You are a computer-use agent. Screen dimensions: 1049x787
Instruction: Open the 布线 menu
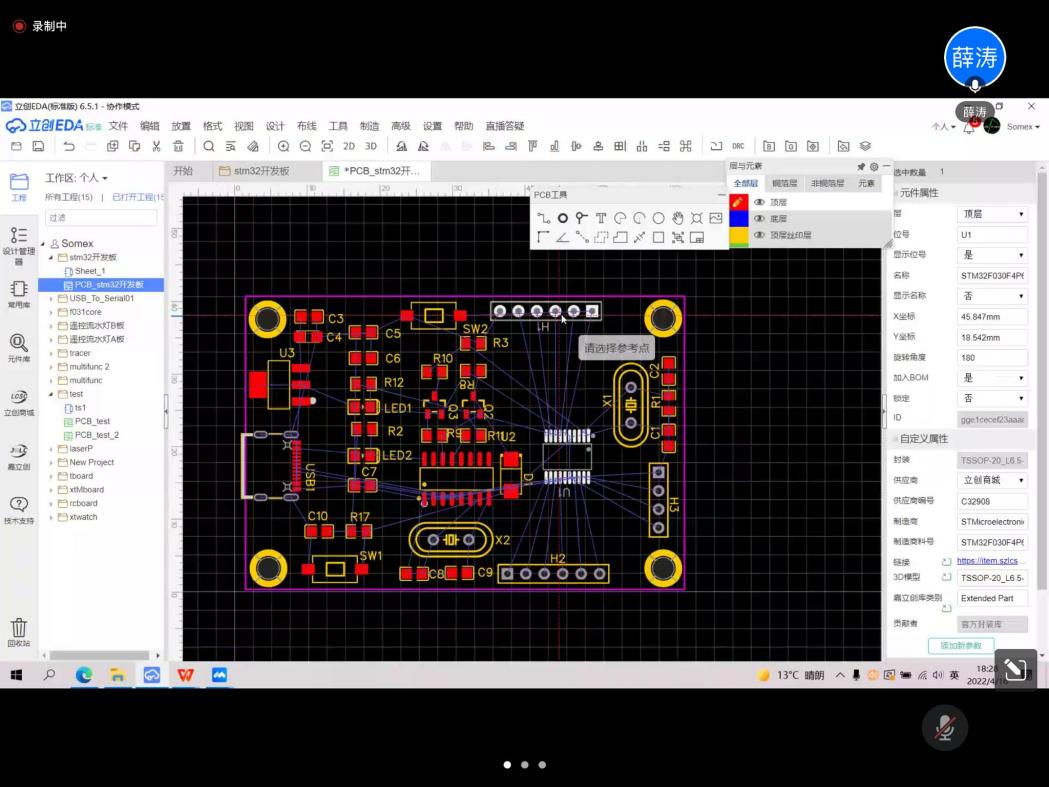click(306, 126)
